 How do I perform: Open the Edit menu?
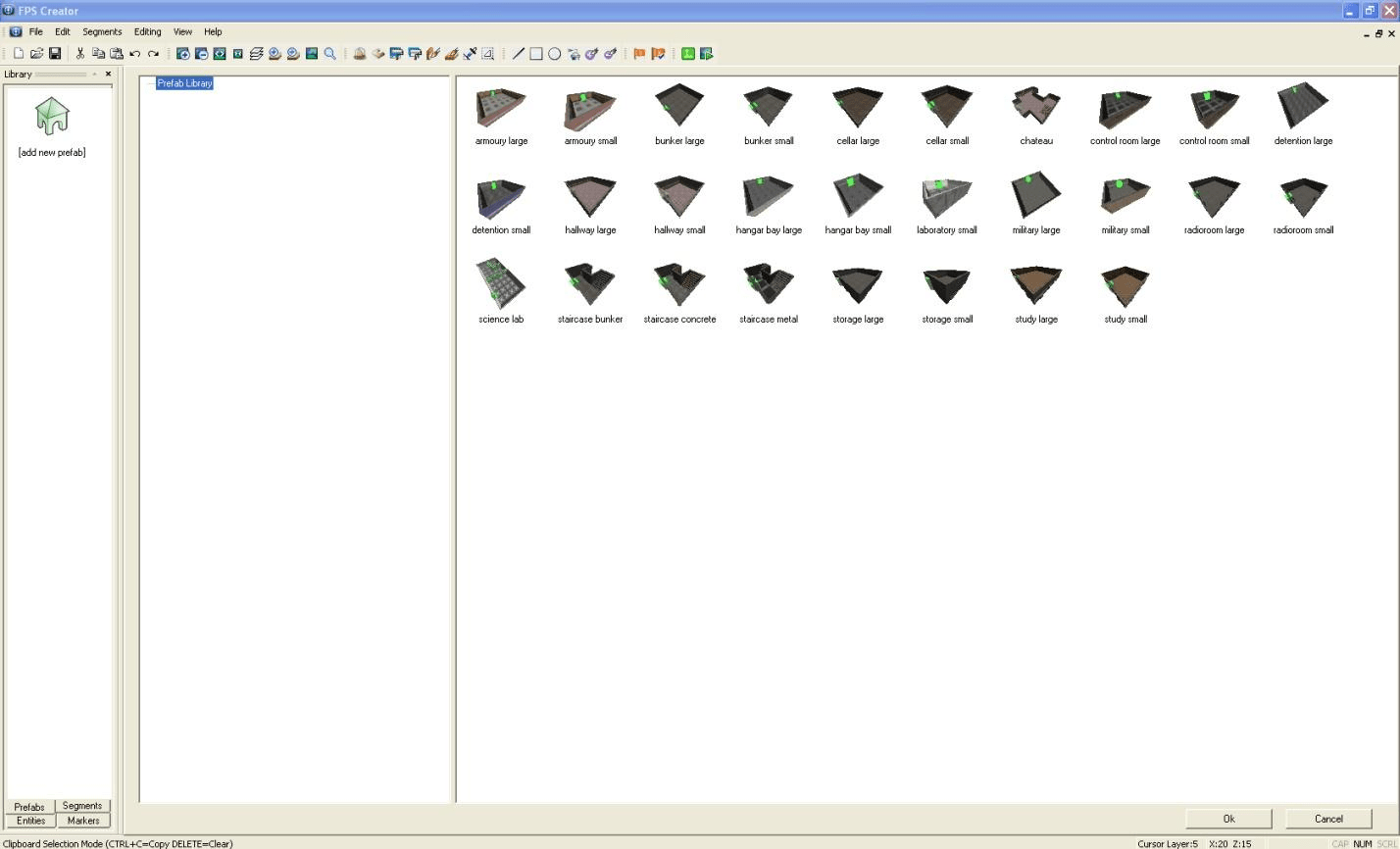pyautogui.click(x=62, y=31)
